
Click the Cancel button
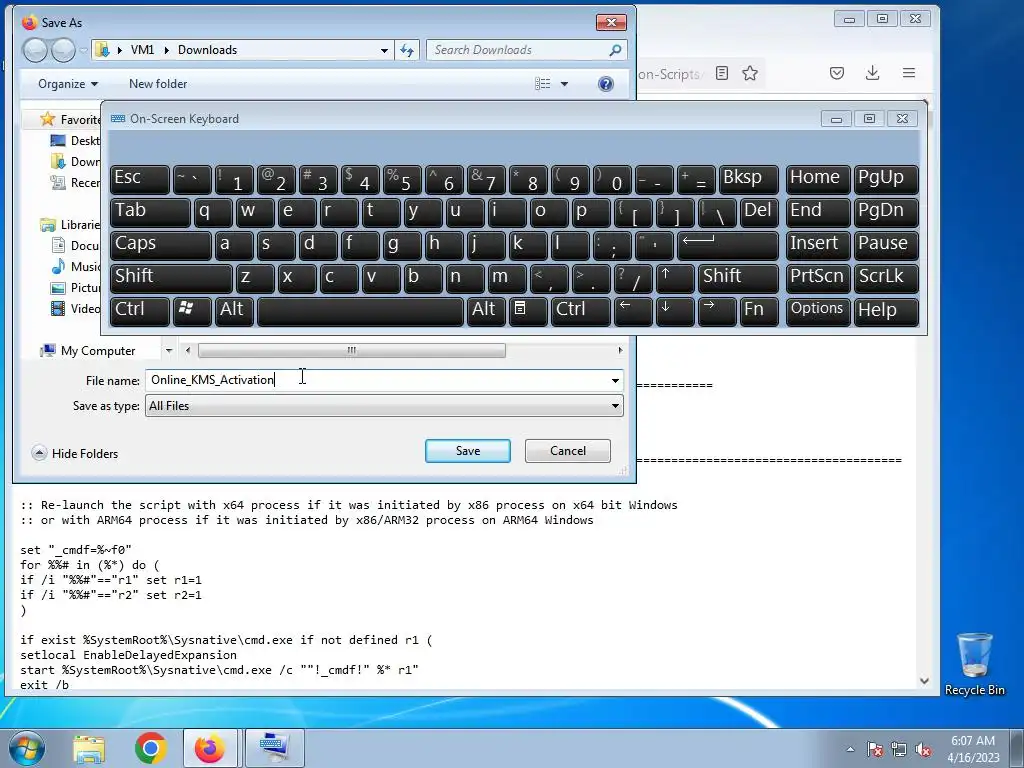coord(568,451)
